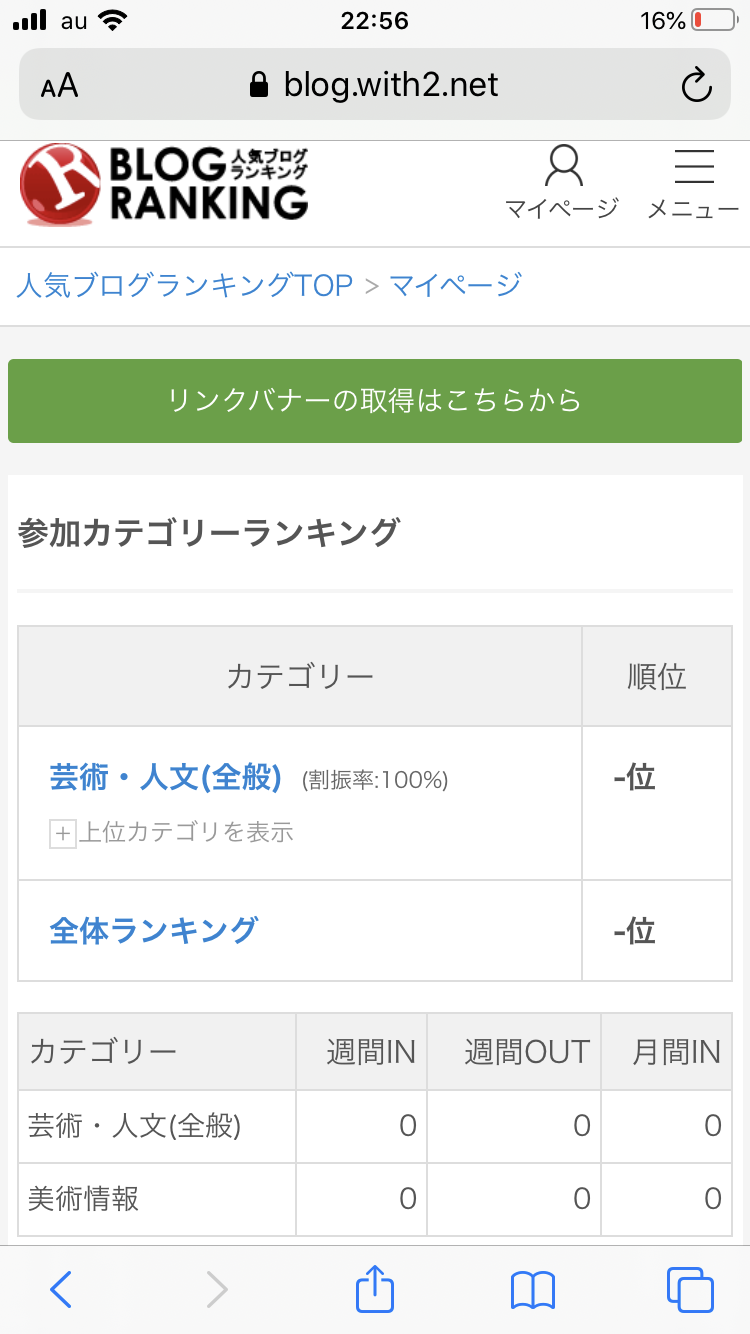Image resolution: width=750 pixels, height=1334 pixels.
Task: Go back with Safari back arrow
Action: (x=61, y=1289)
